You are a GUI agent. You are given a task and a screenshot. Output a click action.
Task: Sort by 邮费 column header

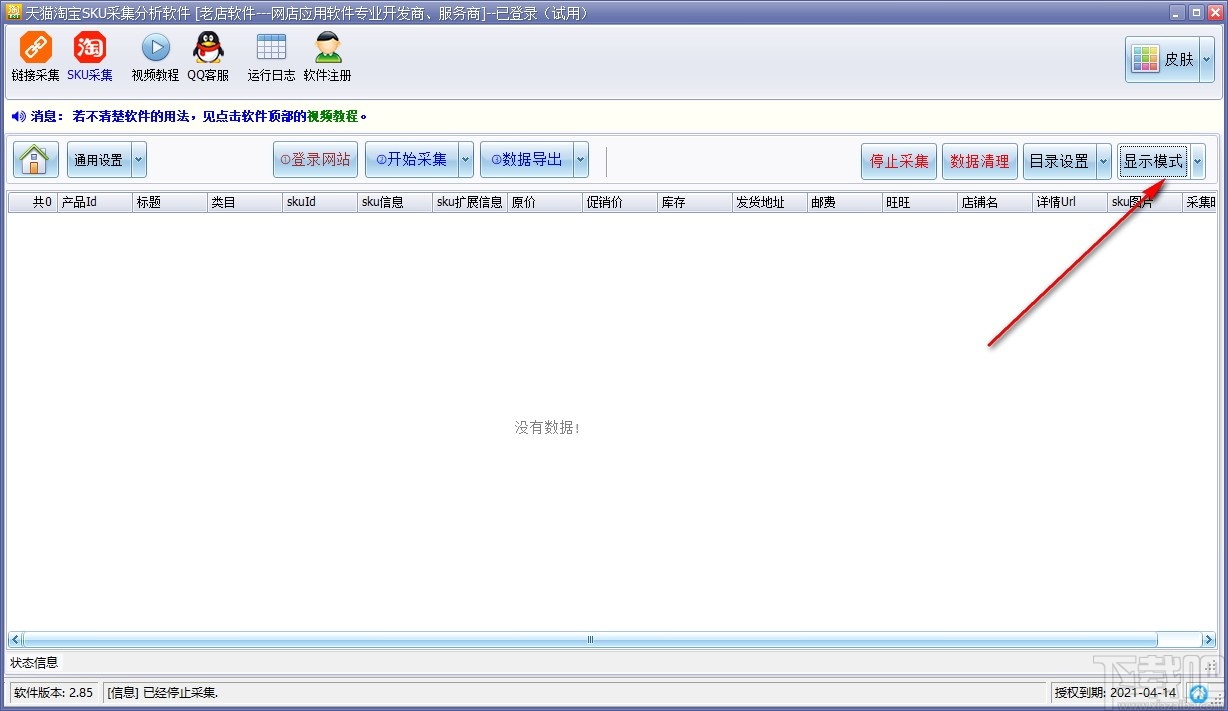click(845, 202)
